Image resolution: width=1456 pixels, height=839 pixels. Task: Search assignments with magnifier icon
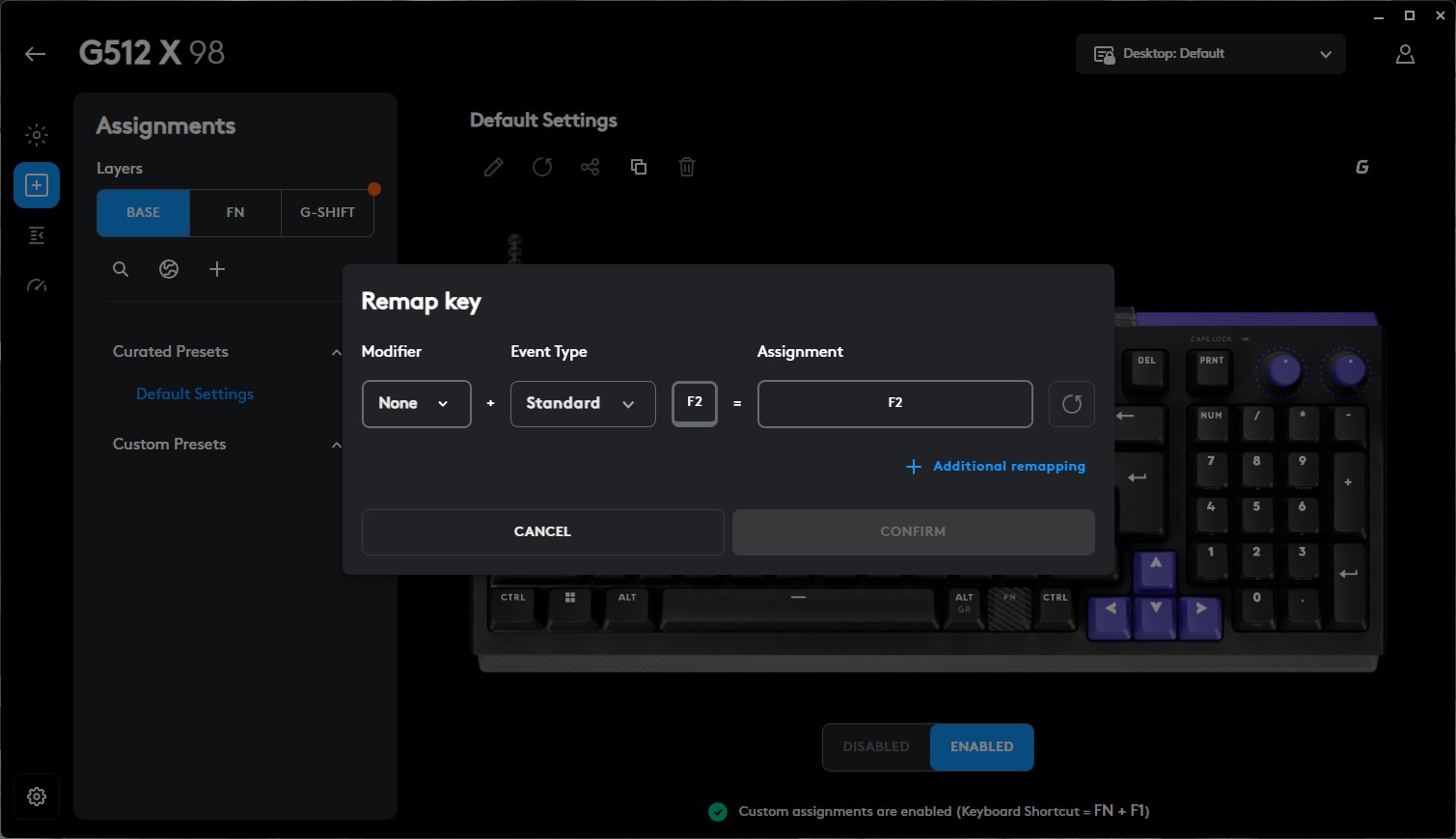(121, 269)
